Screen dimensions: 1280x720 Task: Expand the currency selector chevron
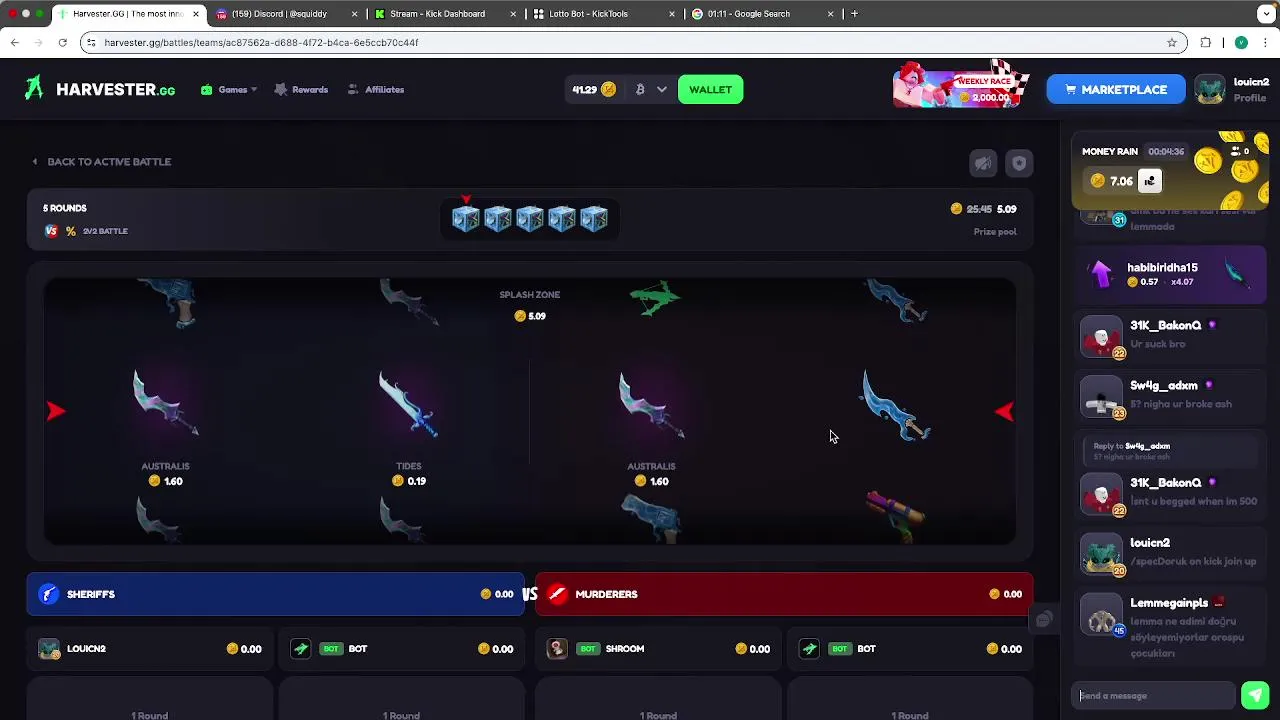coord(661,90)
